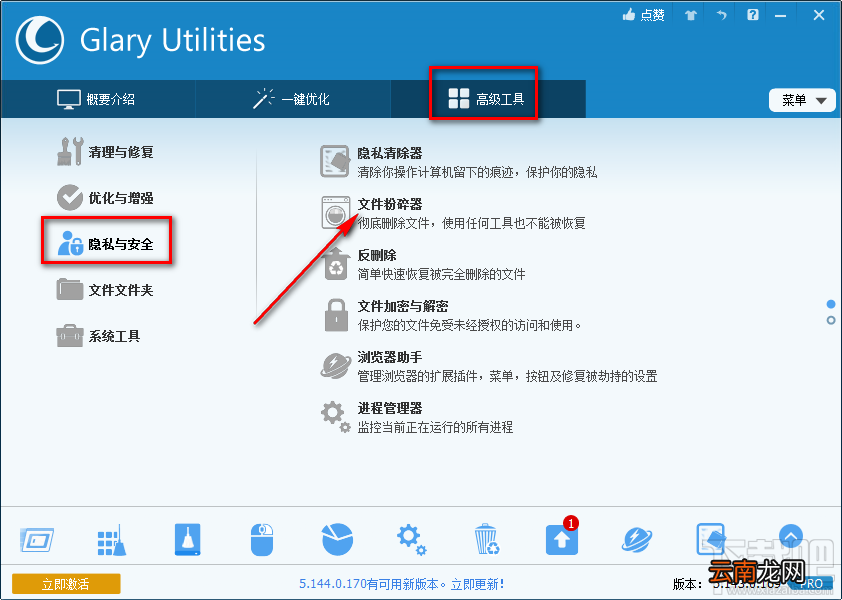This screenshot has height=600, width=842.
Task: Select the 清理与修复 category
Action: pyautogui.click(x=105, y=152)
